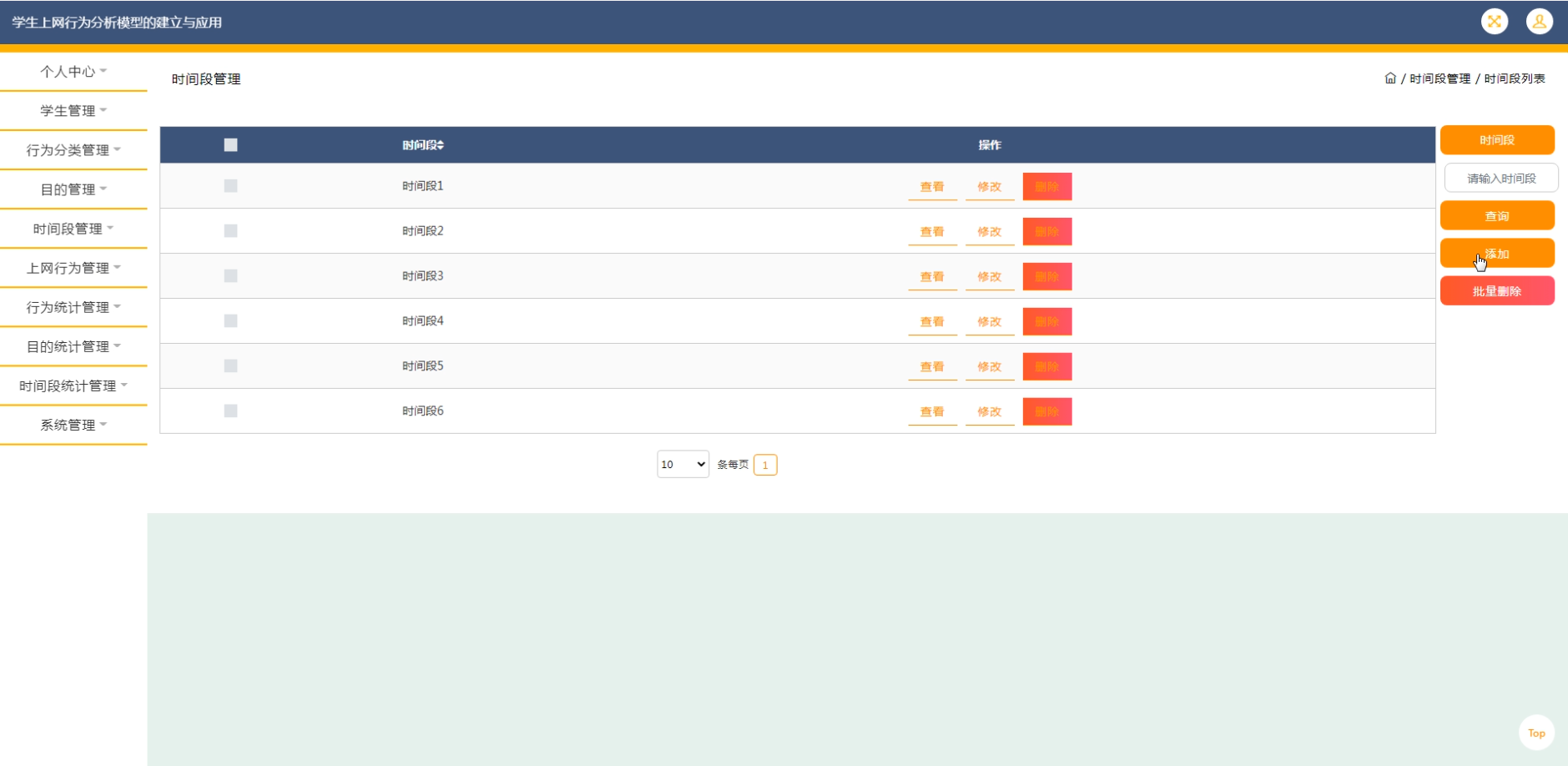Check the box for 时间段1 row
The height and width of the screenshot is (766, 1568).
pos(231,186)
